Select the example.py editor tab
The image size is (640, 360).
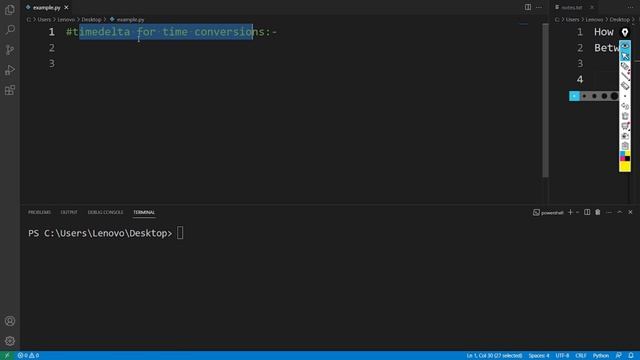pos(47,7)
